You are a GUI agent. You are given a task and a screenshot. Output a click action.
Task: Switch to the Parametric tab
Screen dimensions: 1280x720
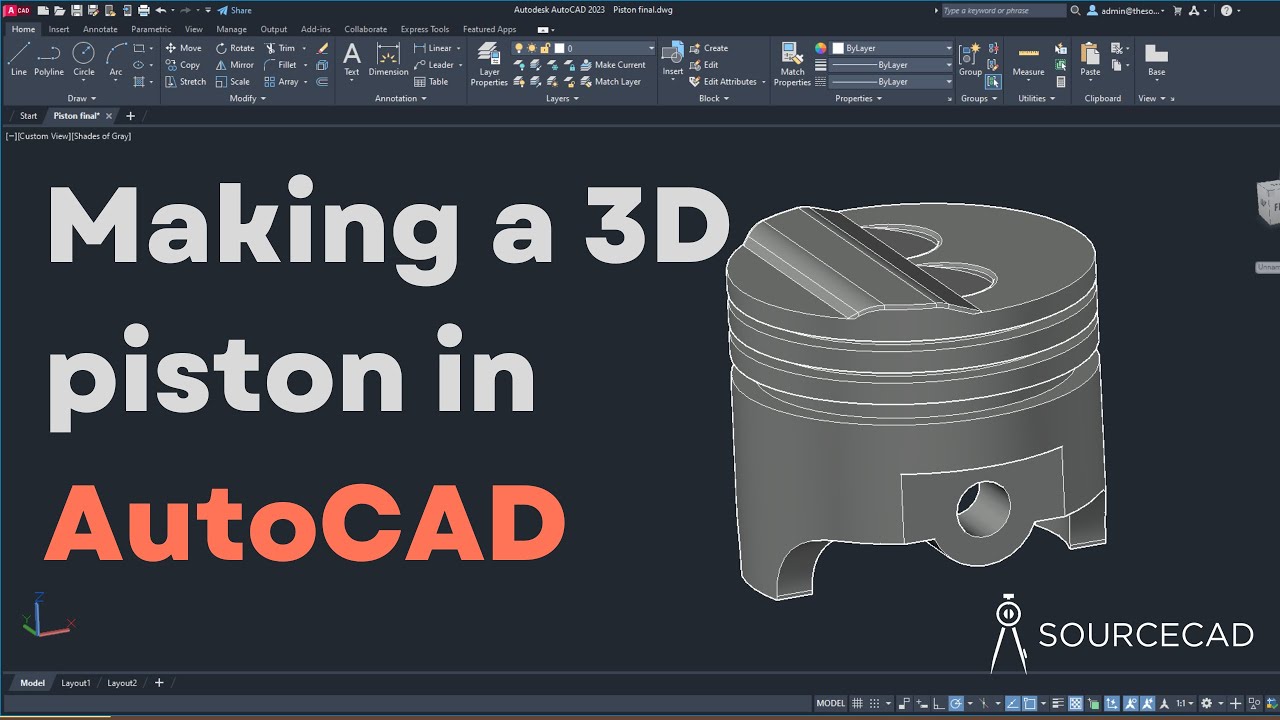click(151, 29)
